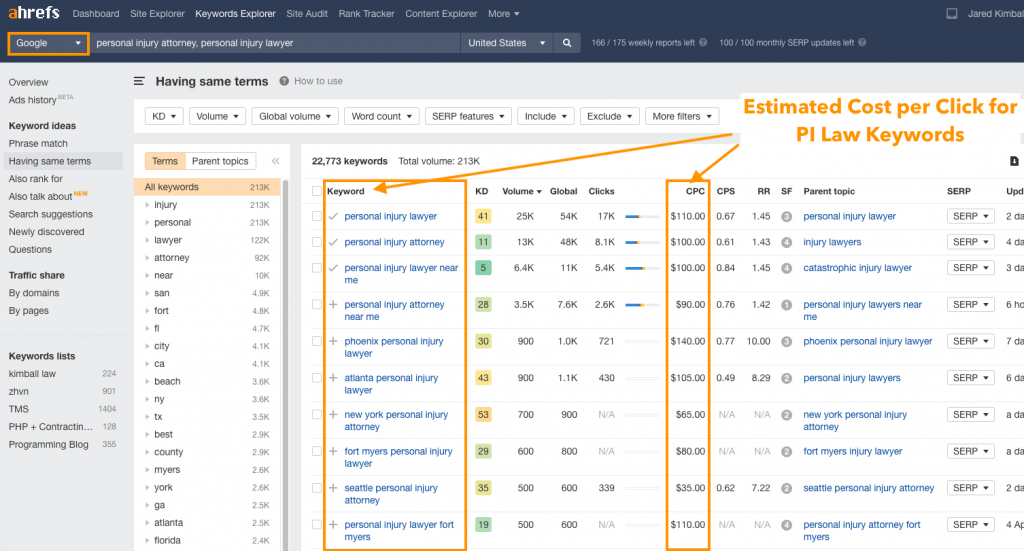The width and height of the screenshot is (1024, 551).
Task: Open the Google search engine dropdown
Action: (48, 43)
